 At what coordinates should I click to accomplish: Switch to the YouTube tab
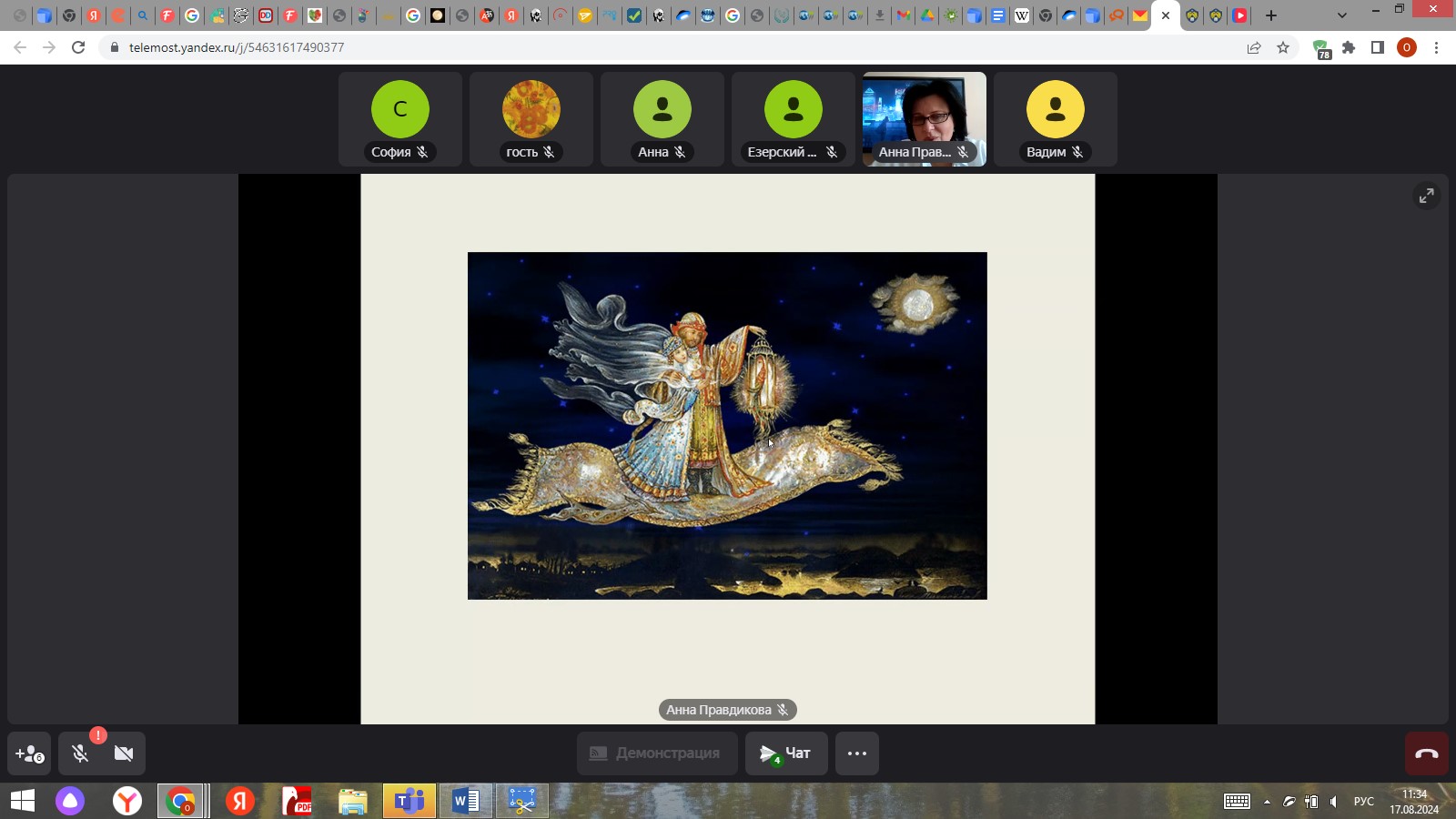(1240, 15)
